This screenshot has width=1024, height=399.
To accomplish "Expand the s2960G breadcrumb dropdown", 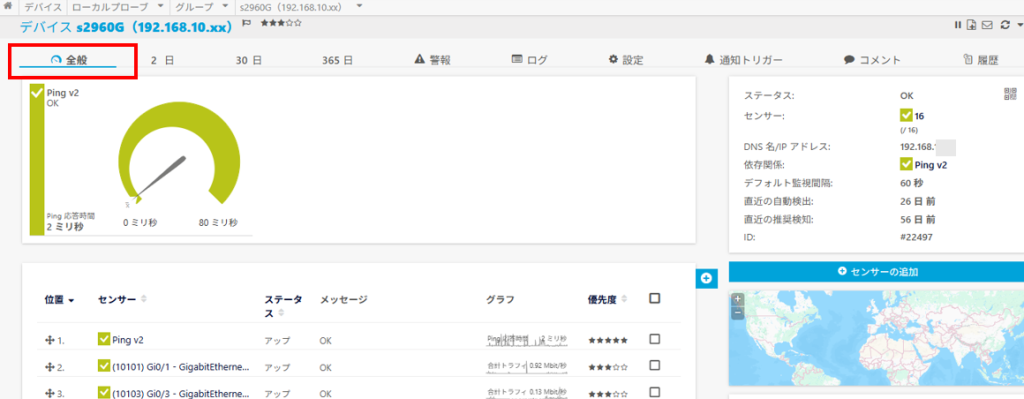I will pos(359,7).
